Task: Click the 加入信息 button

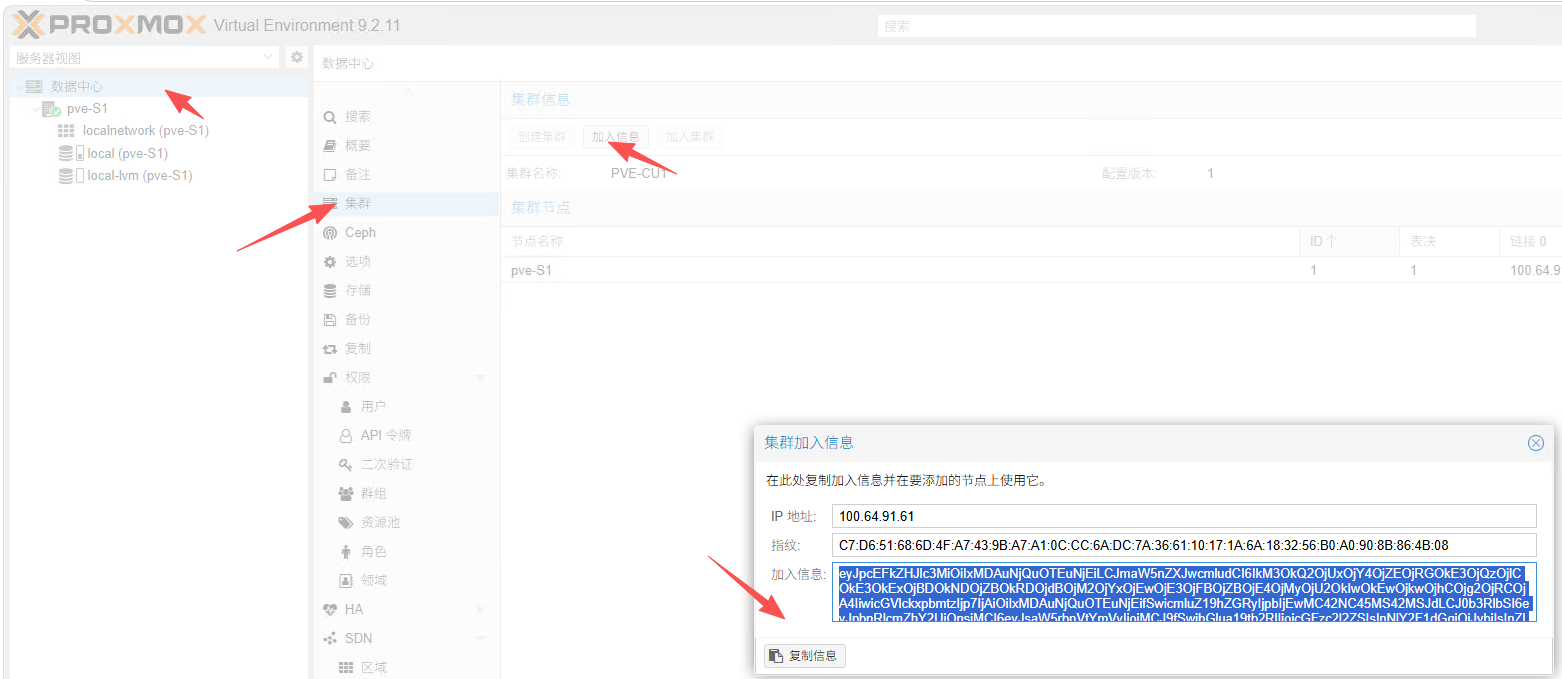Action: [616, 137]
